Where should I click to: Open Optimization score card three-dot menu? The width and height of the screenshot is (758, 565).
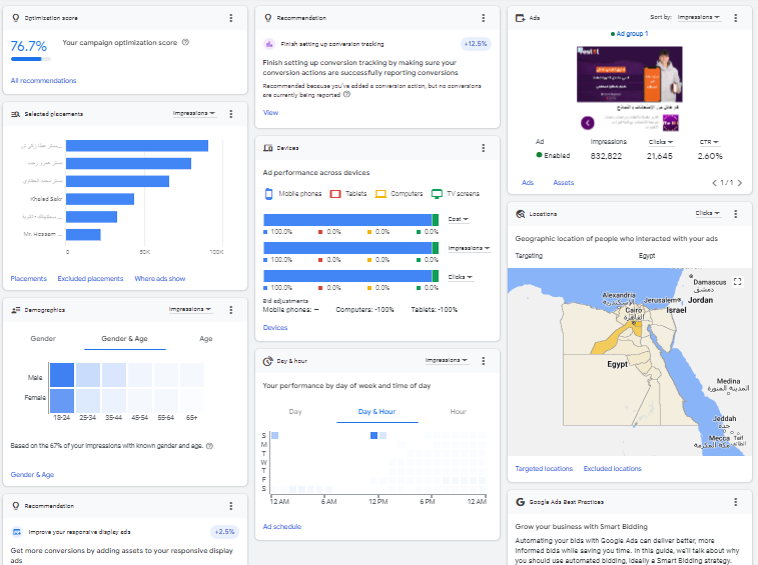(231, 18)
